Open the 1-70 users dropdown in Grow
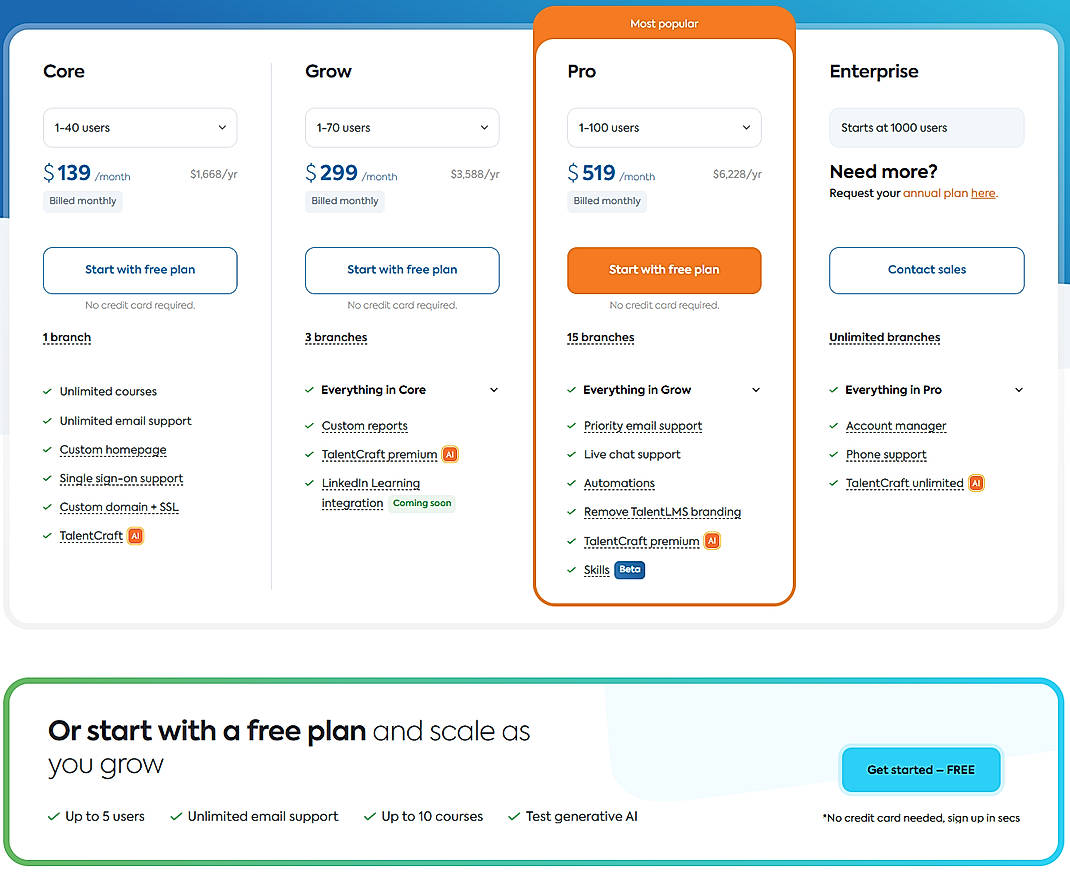 401,127
